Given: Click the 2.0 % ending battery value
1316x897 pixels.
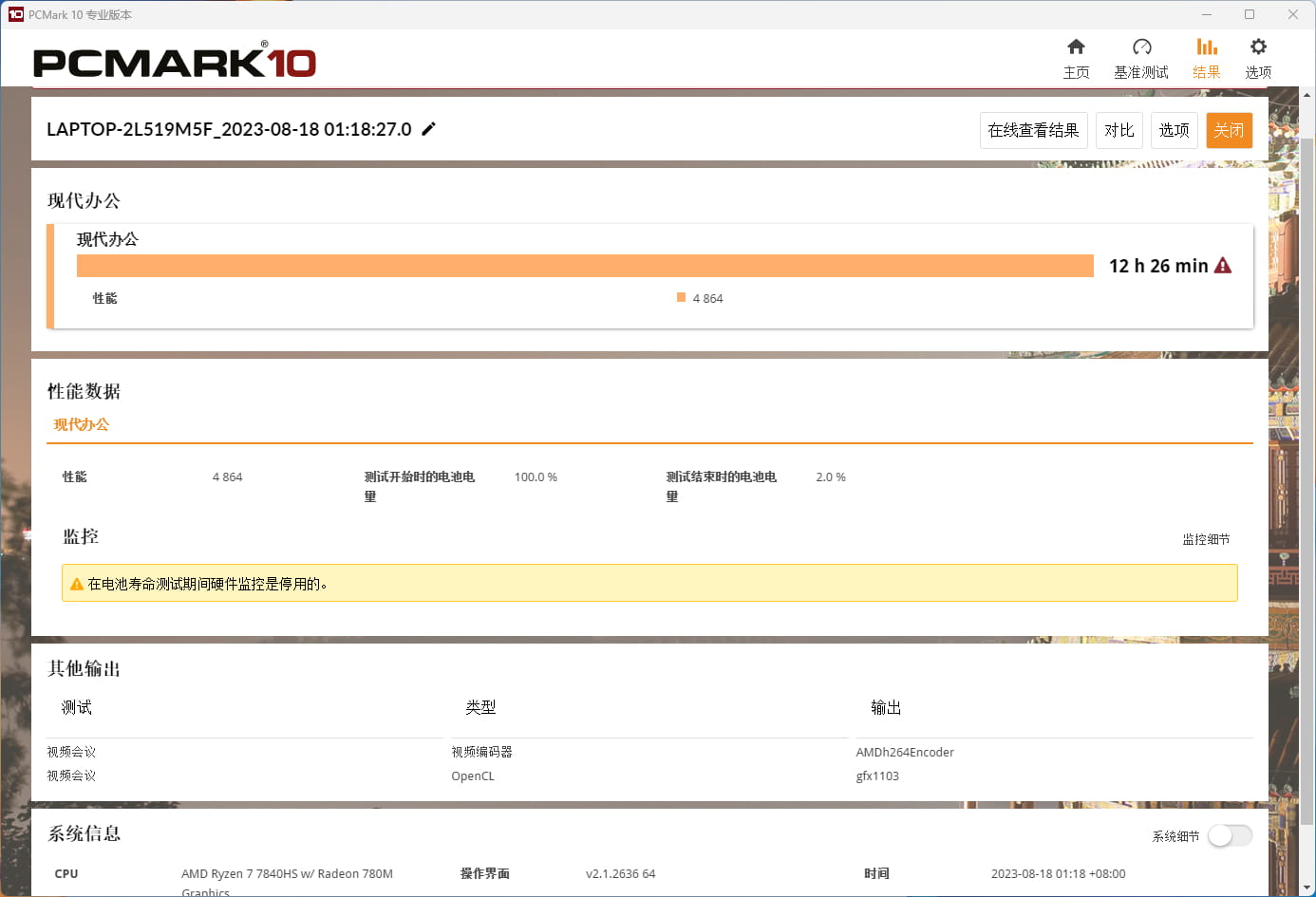Looking at the screenshot, I should tap(831, 477).
